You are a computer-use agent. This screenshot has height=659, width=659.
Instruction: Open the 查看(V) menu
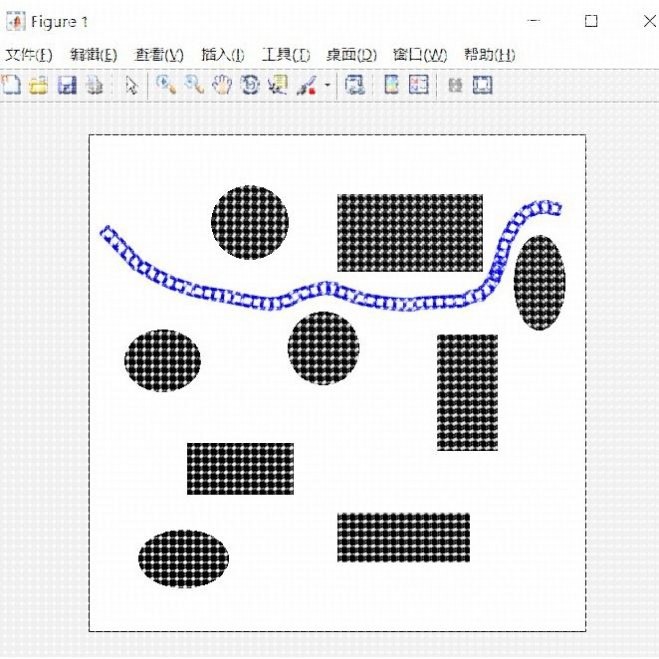click(159, 55)
